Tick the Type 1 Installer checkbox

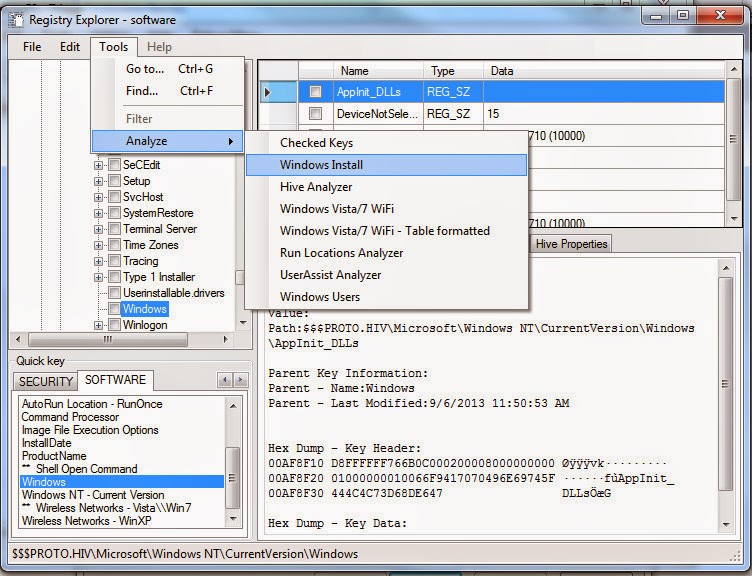point(115,277)
